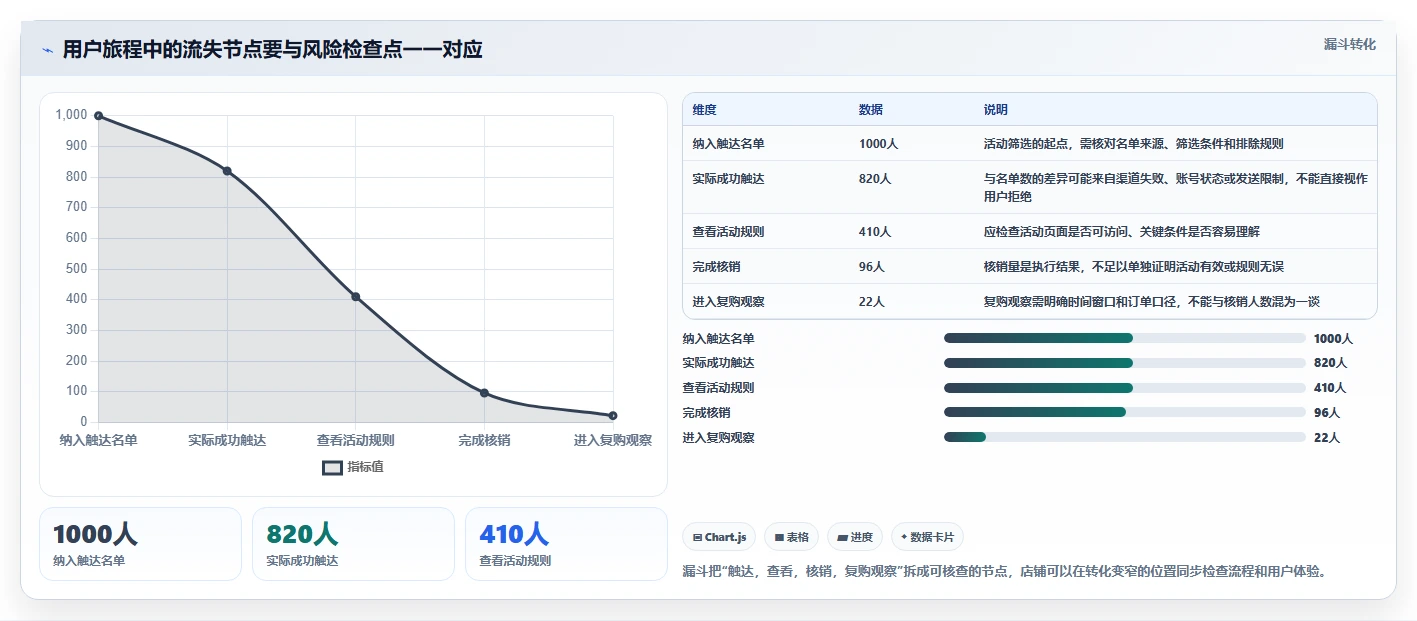
Task: Click the 1000人 value in the table
Action: click(879, 144)
